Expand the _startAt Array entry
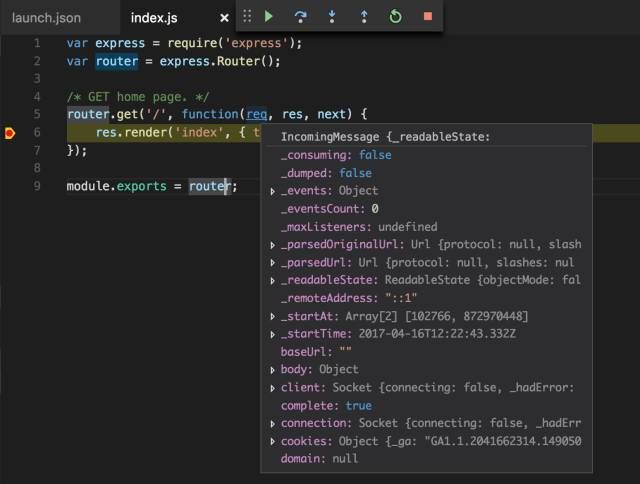 [x=273, y=317]
